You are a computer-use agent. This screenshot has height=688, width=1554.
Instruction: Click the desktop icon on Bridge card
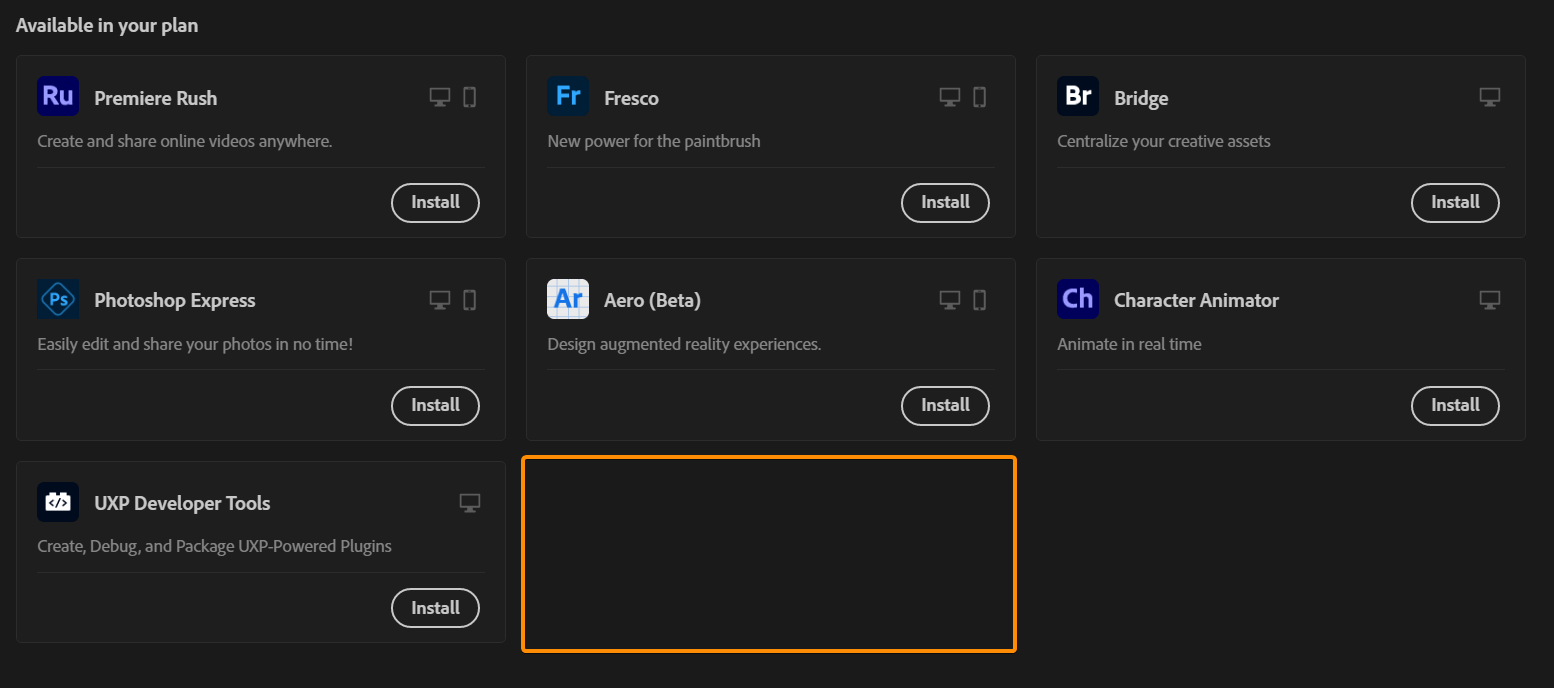(1489, 96)
